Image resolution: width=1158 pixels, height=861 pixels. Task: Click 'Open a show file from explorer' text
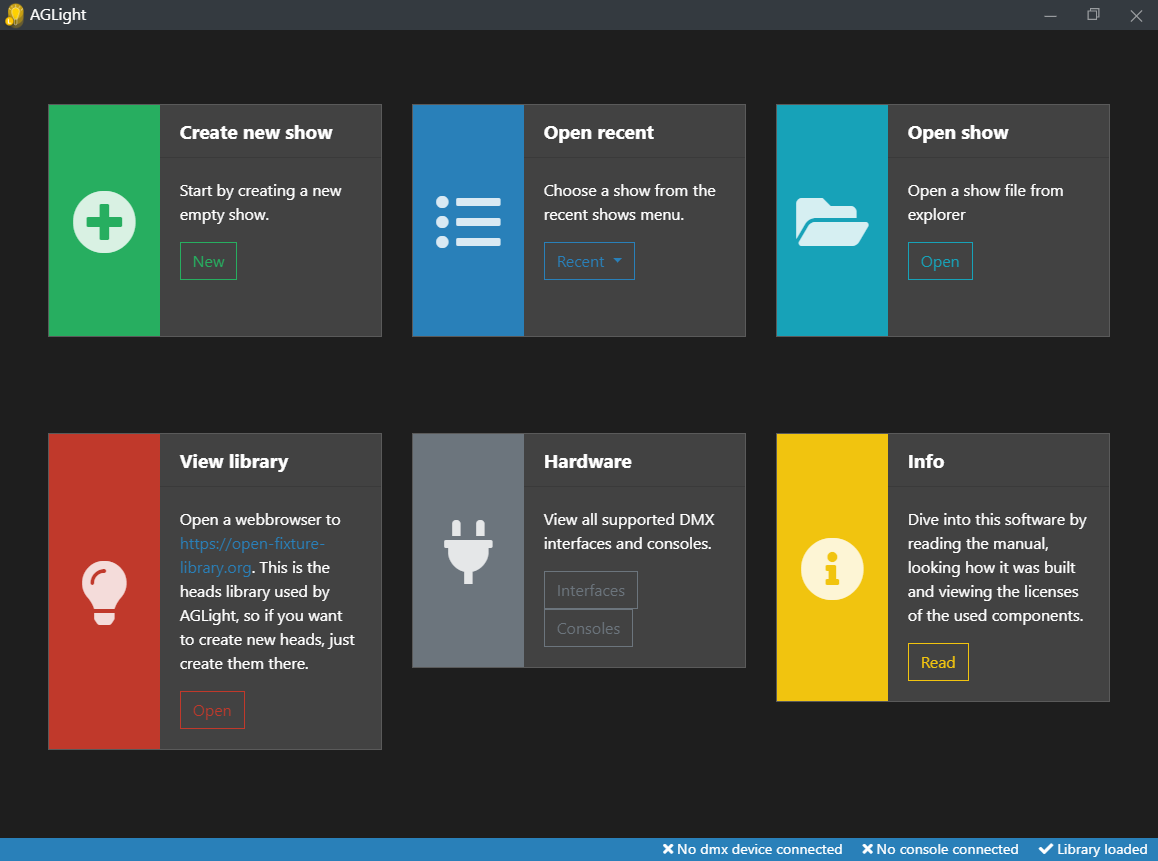985,202
